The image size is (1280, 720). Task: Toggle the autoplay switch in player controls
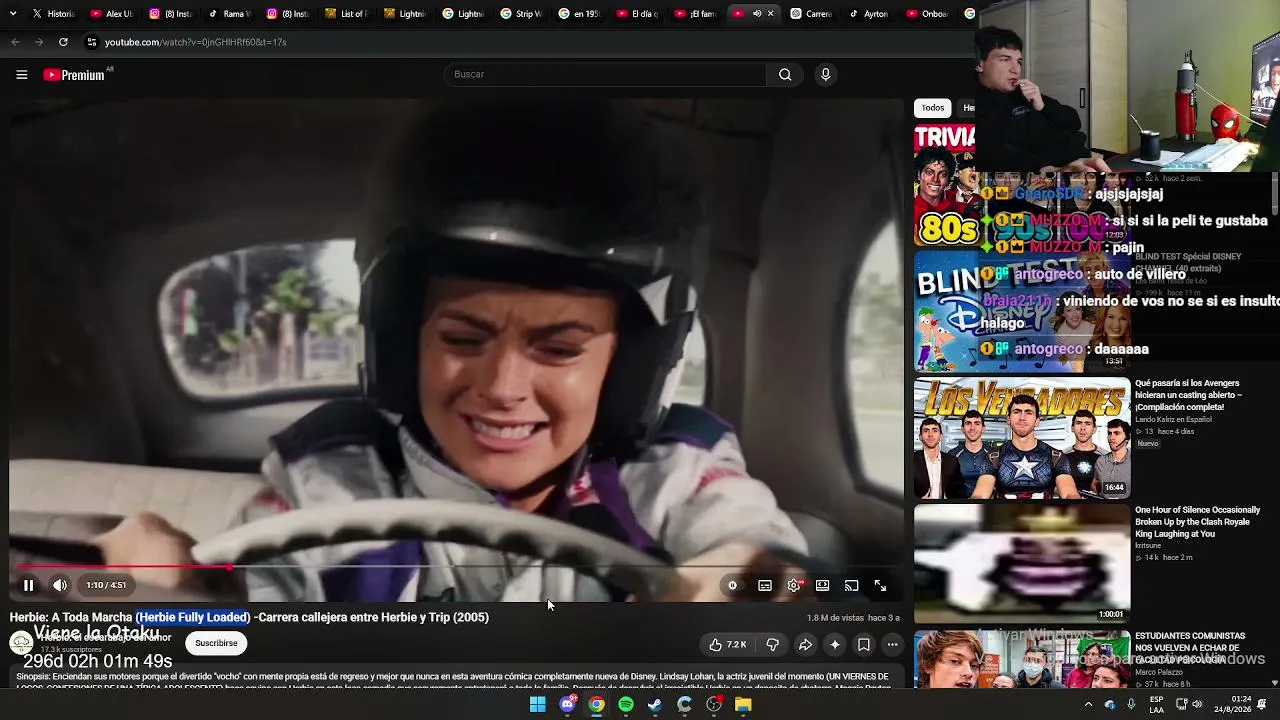(x=733, y=586)
